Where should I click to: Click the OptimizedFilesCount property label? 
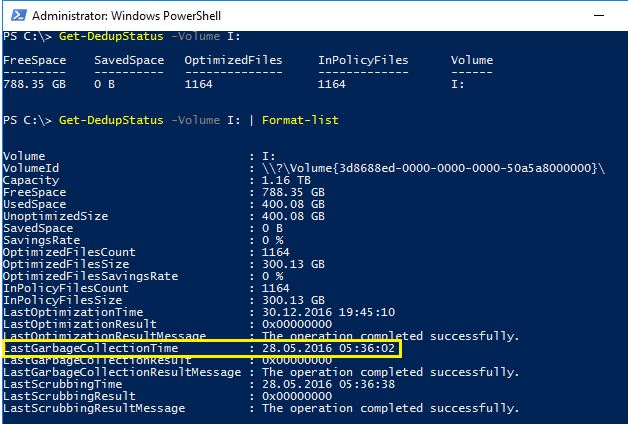tap(67, 252)
